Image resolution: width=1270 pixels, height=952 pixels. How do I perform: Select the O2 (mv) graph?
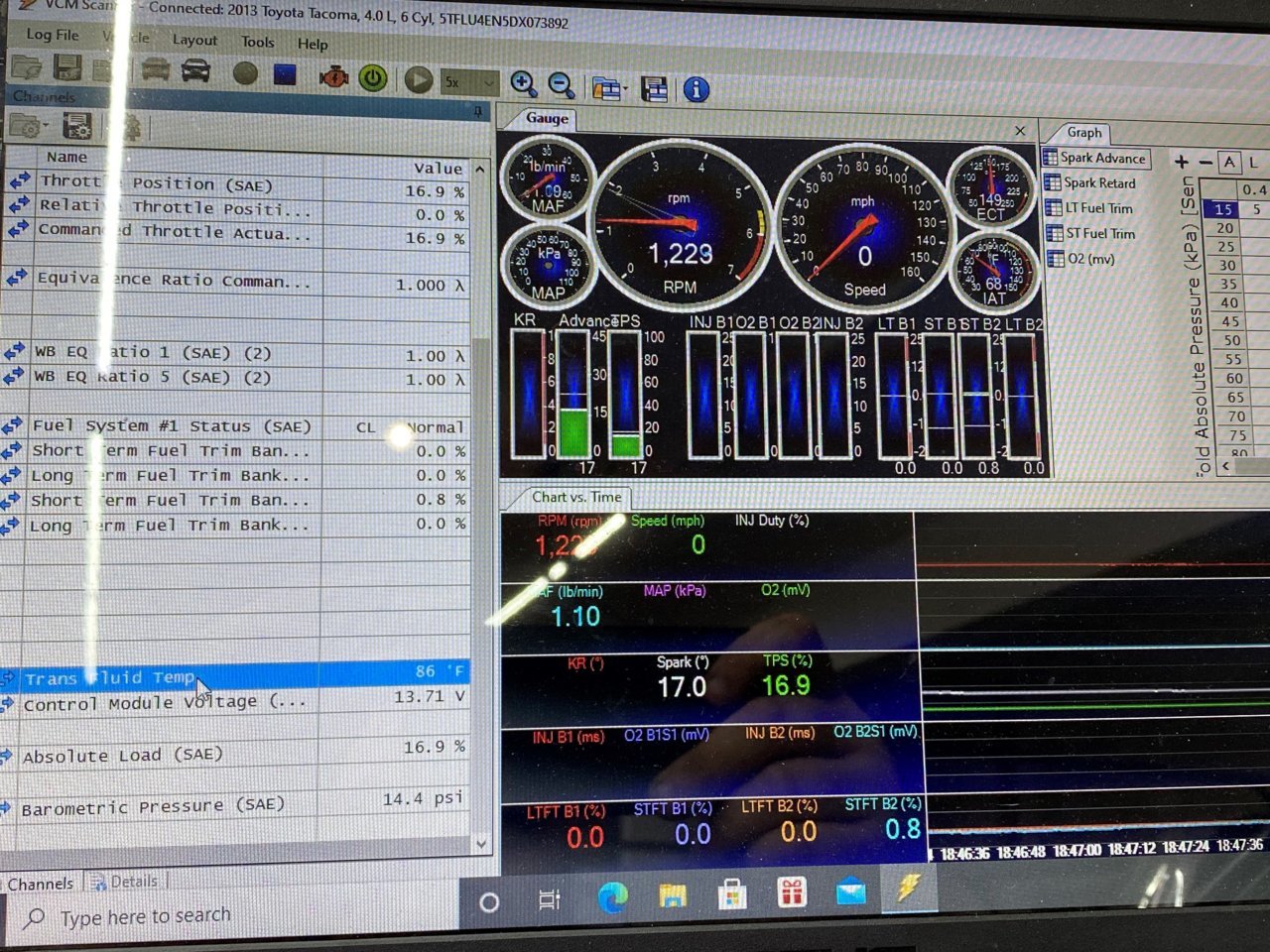[1081, 259]
